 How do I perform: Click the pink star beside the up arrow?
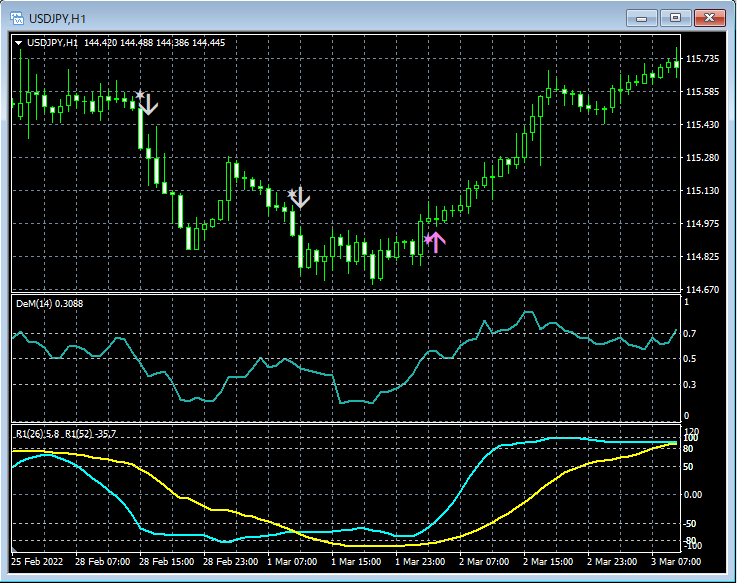click(428, 240)
